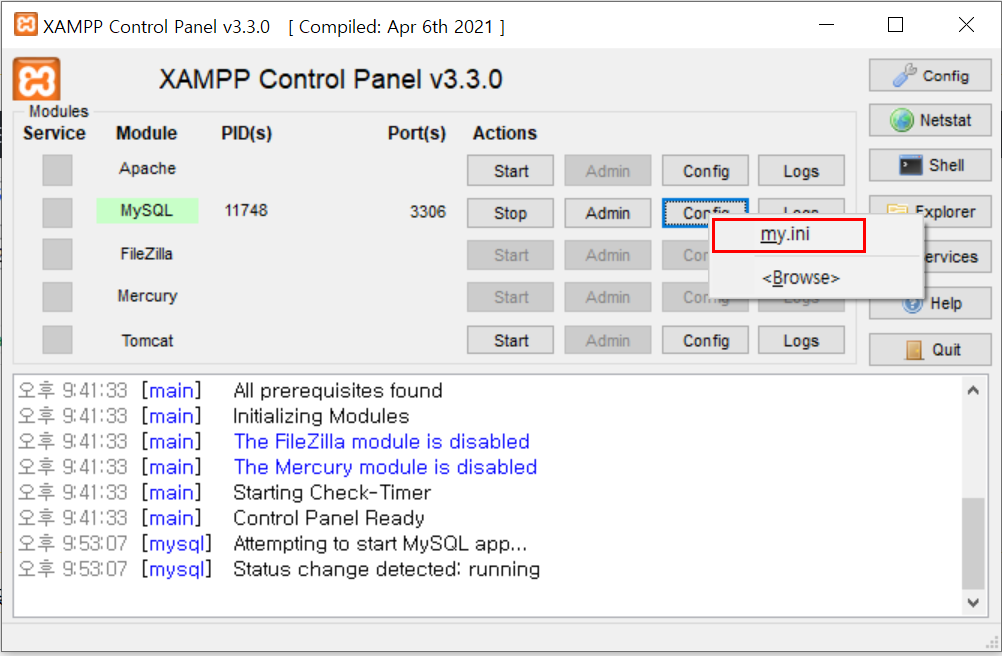Click log line 'Control Panel Ready'
This screenshot has height=656, width=1002.
328,518
